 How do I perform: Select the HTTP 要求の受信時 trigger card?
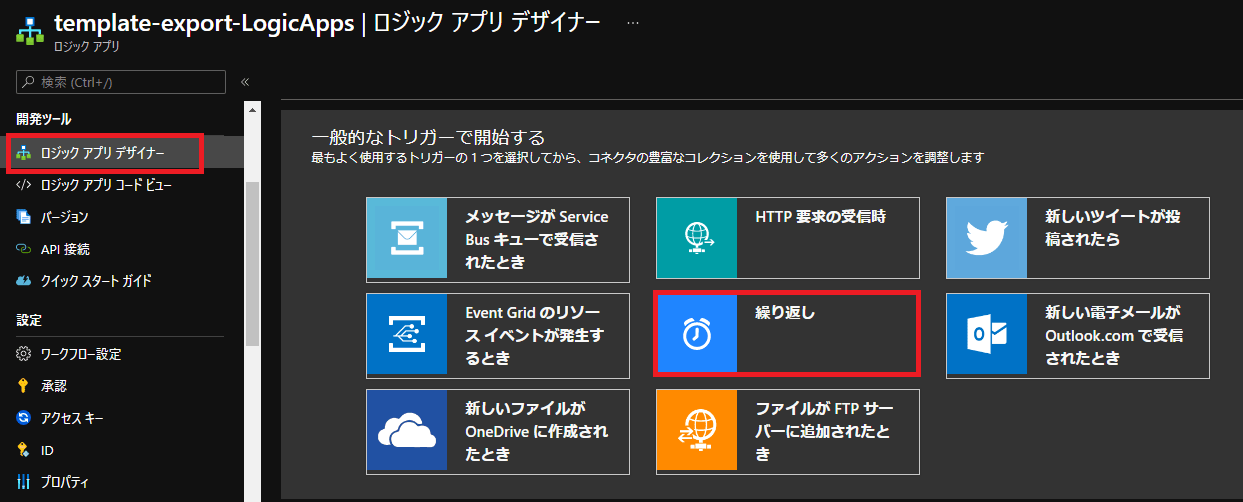click(788, 238)
